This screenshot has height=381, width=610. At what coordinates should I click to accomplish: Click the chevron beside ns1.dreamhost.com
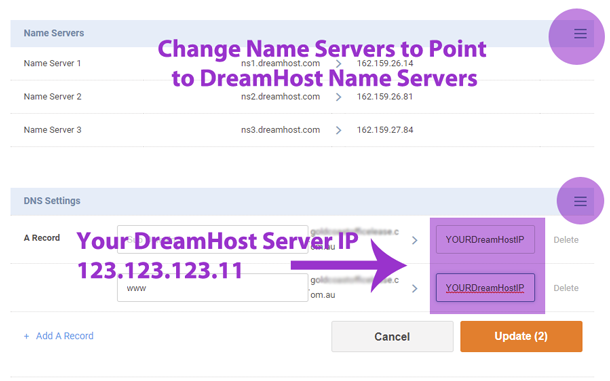tap(338, 63)
